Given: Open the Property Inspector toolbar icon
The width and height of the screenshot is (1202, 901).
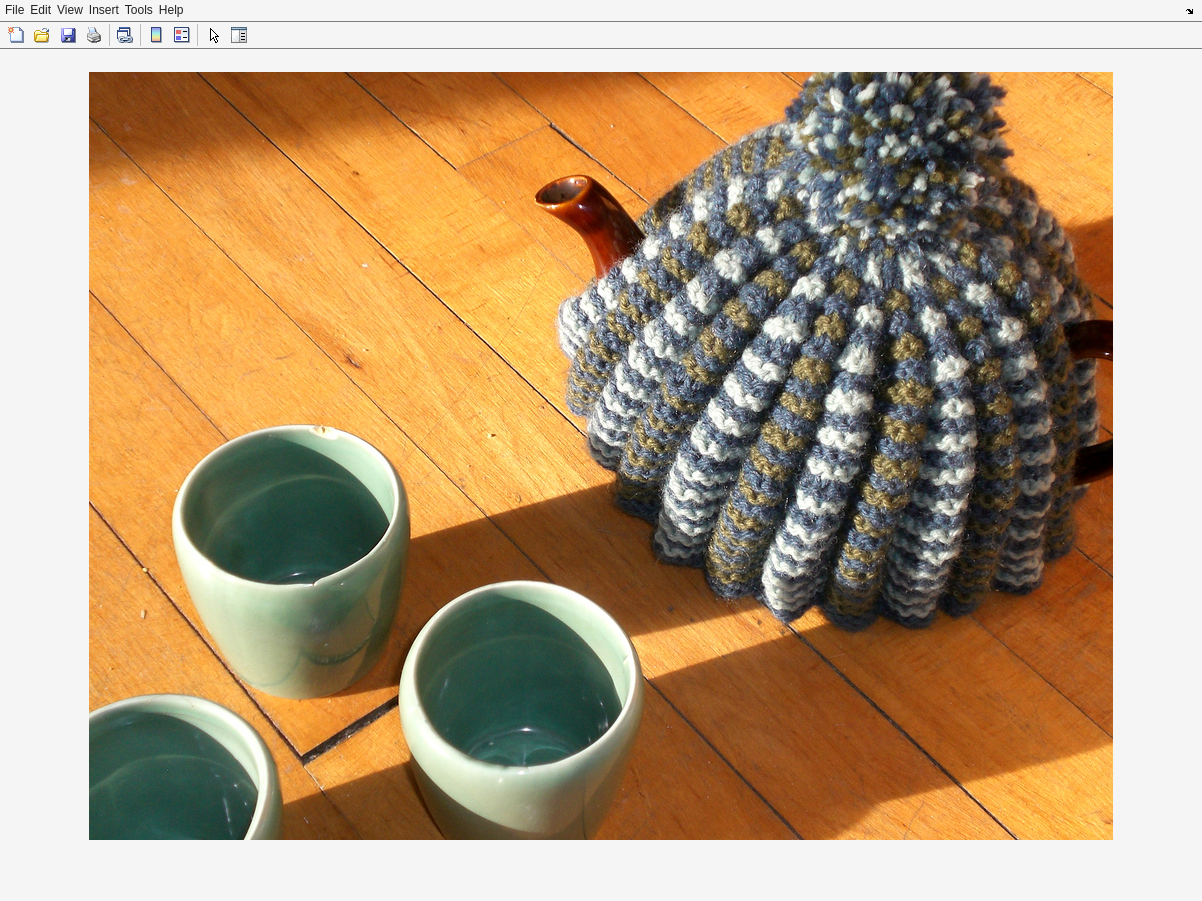Looking at the screenshot, I should 239,35.
